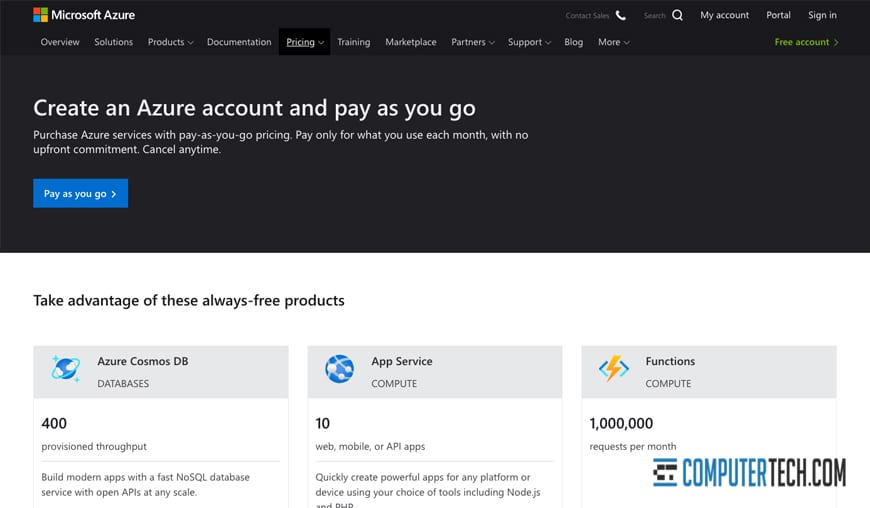Go to the Portal link
This screenshot has height=508, width=870.
point(778,15)
